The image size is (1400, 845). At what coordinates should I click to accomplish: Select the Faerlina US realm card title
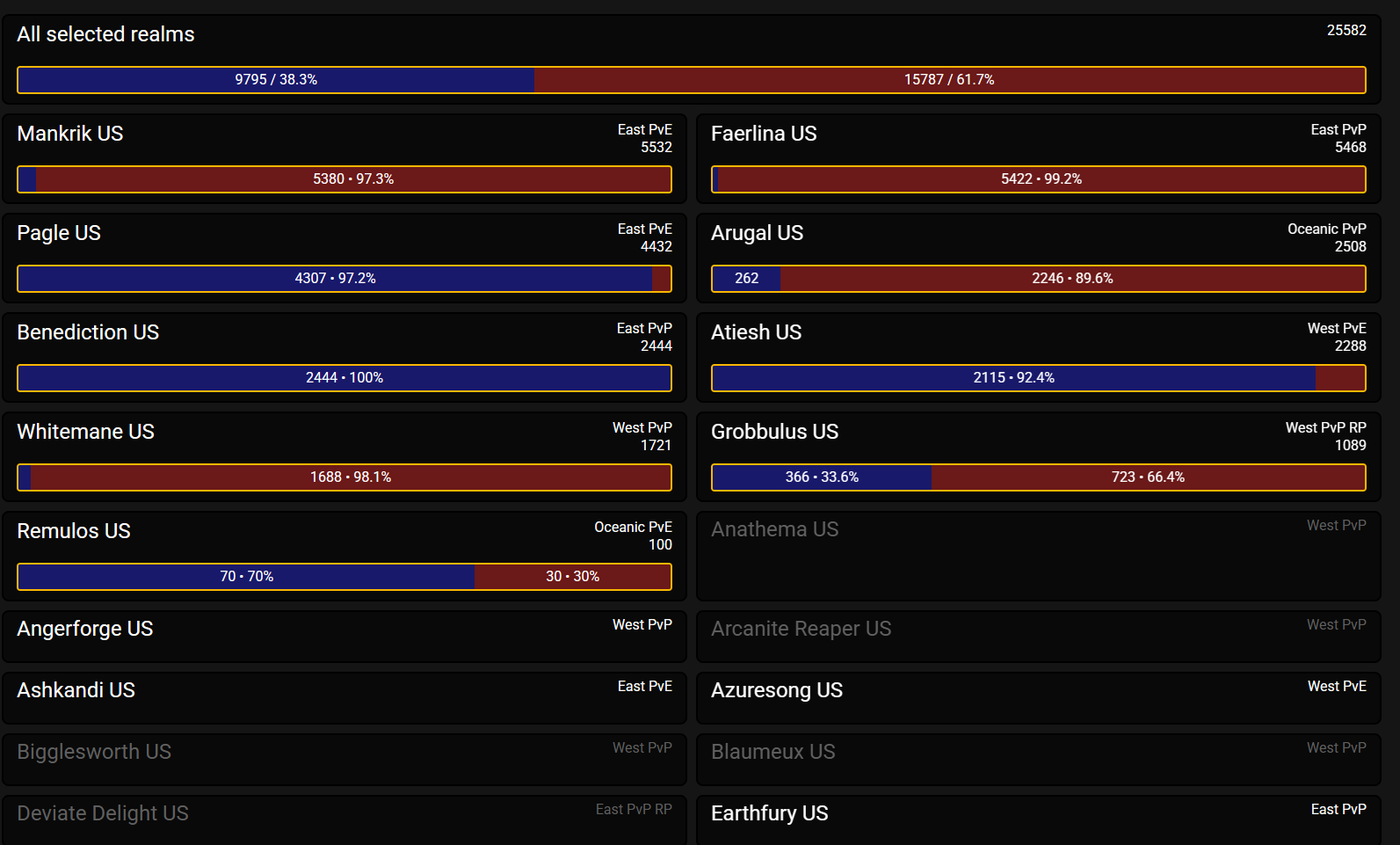(764, 134)
